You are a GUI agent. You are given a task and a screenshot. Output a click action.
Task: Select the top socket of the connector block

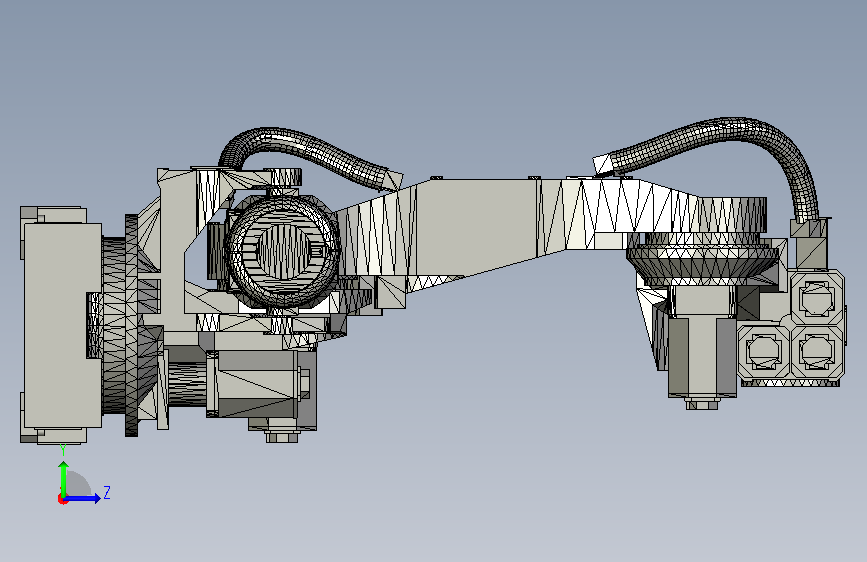click(x=817, y=298)
